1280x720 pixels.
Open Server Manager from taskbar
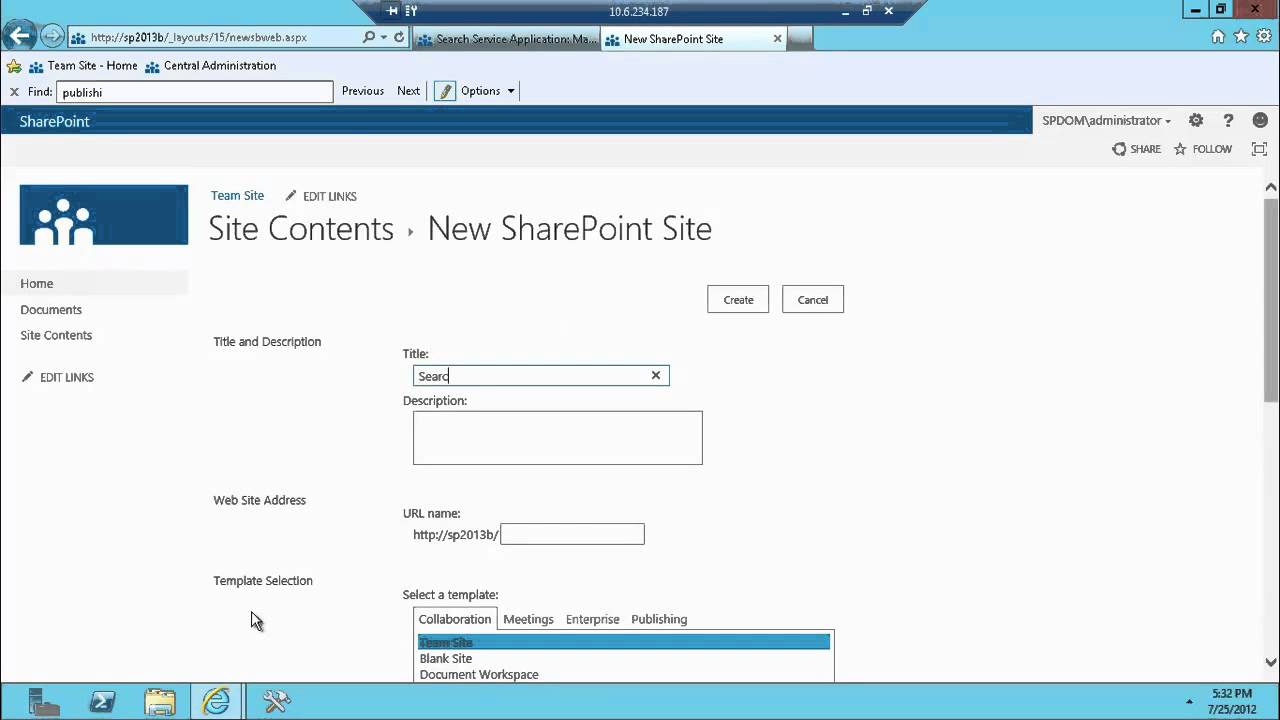(43, 702)
